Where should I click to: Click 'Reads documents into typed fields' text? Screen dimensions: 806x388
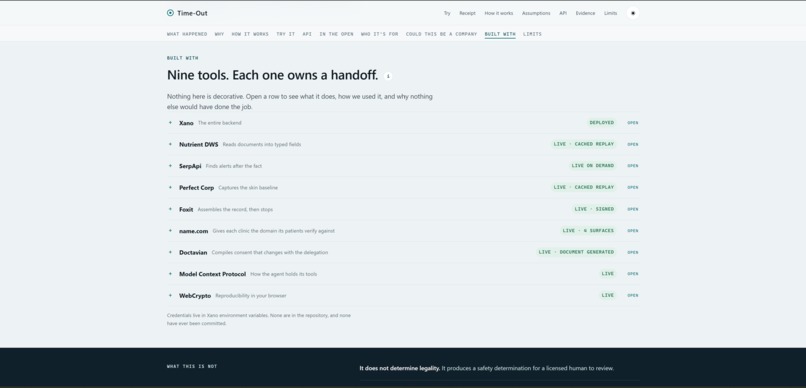(x=262, y=144)
